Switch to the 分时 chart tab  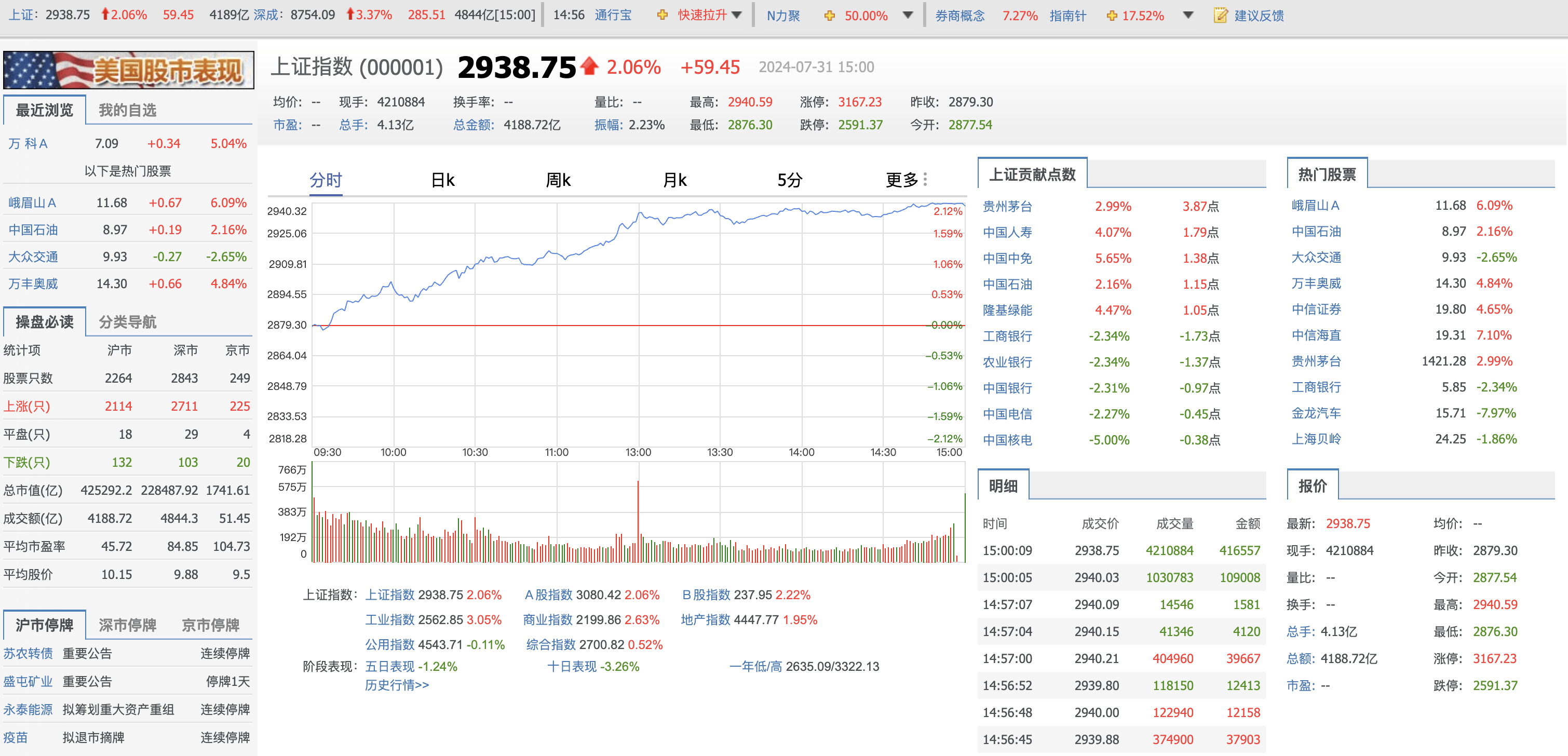coord(326,180)
